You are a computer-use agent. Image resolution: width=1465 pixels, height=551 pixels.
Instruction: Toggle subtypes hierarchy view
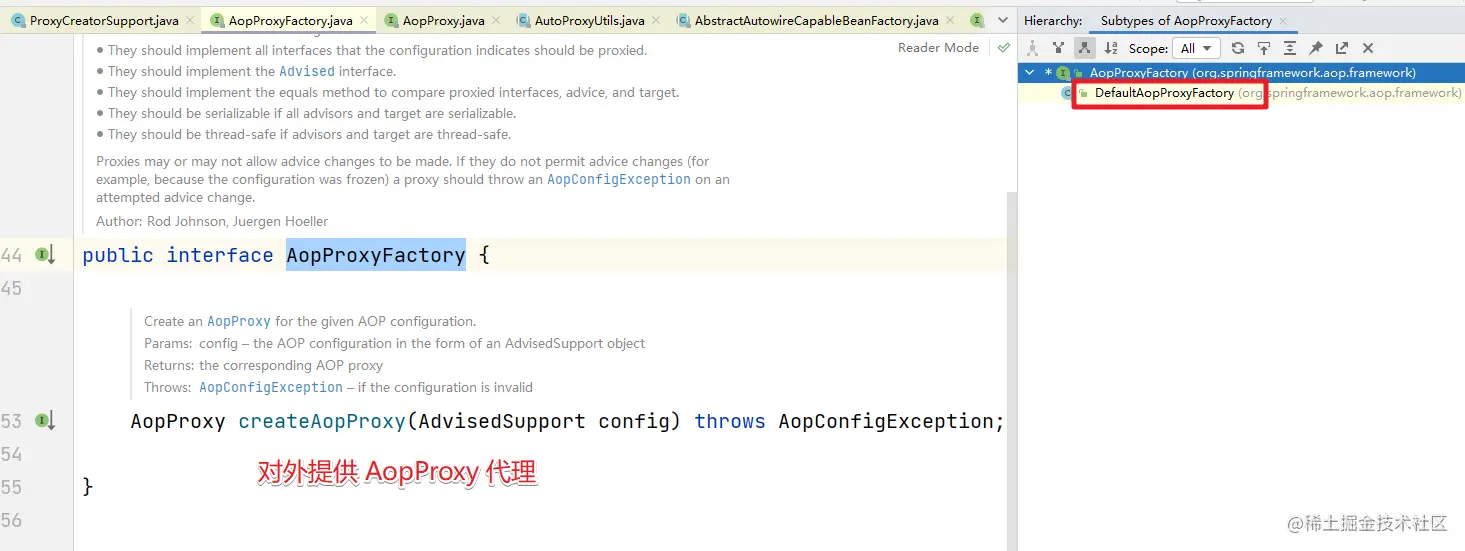[x=1084, y=48]
